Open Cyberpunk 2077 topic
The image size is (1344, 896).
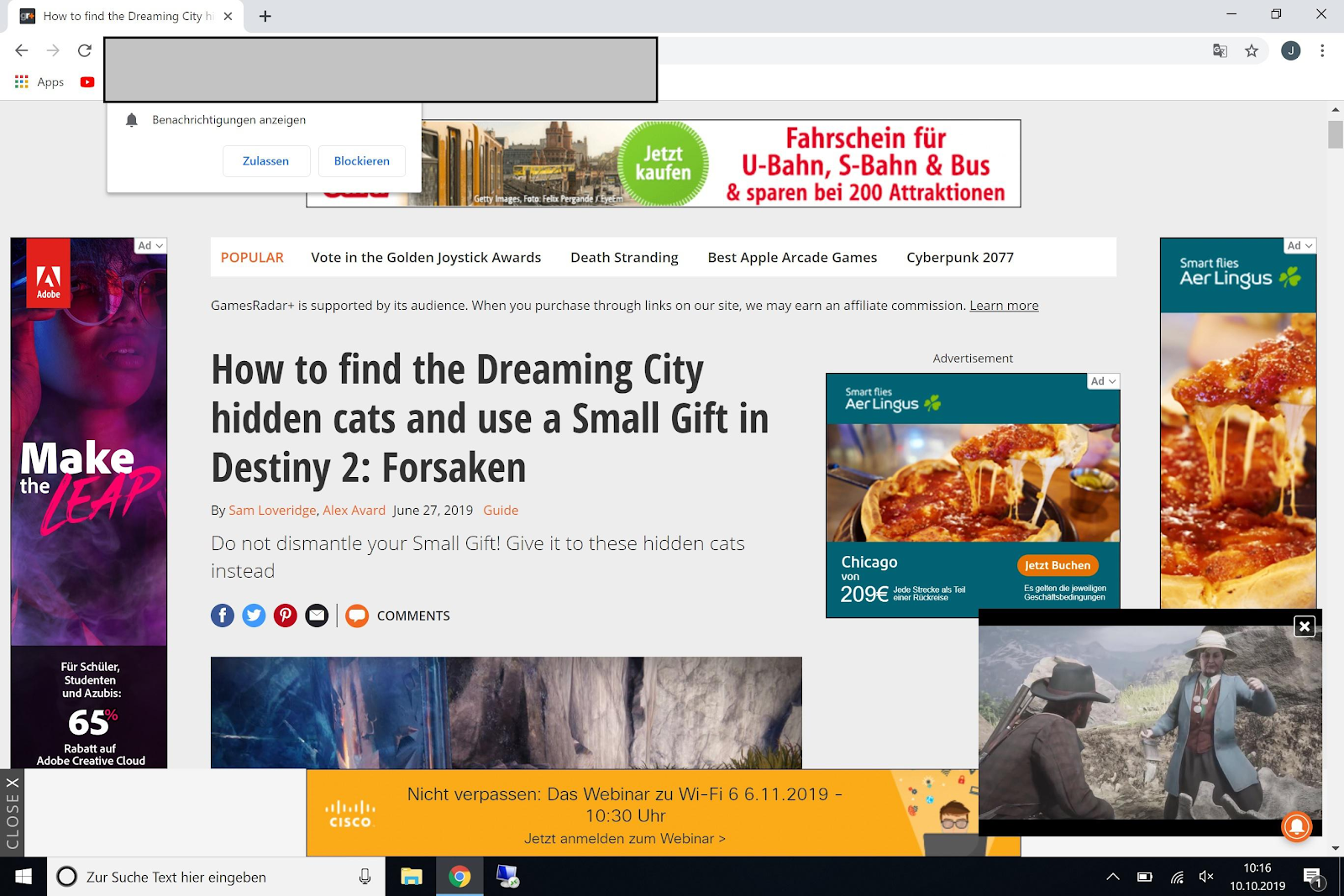coord(960,258)
